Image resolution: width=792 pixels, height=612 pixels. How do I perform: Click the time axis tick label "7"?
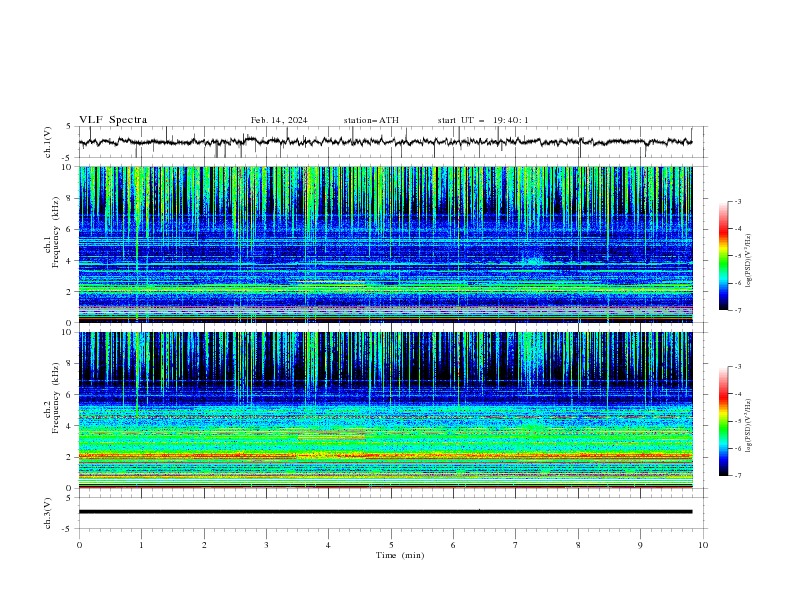516,545
